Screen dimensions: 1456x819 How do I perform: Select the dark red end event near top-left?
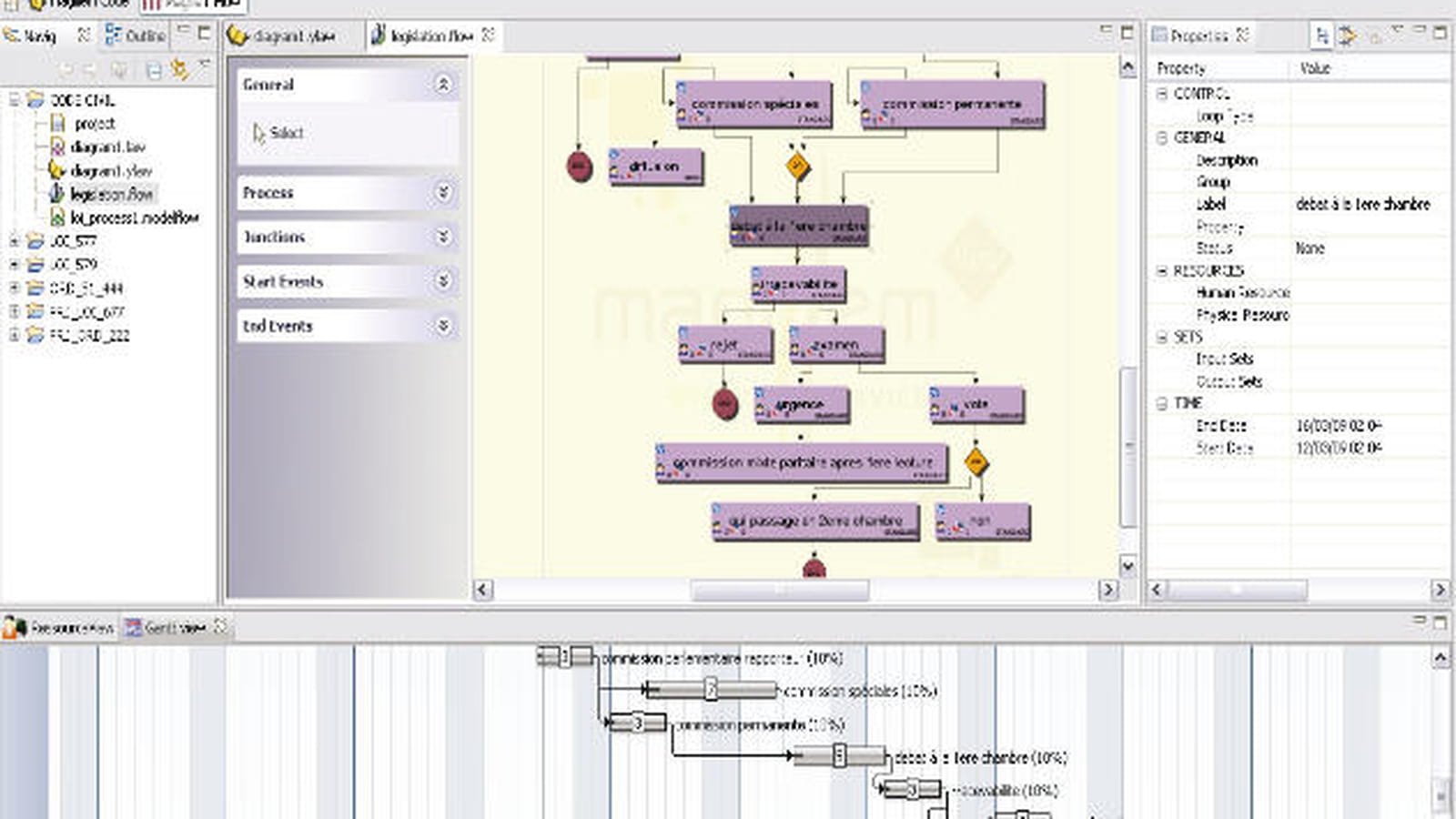point(579,167)
